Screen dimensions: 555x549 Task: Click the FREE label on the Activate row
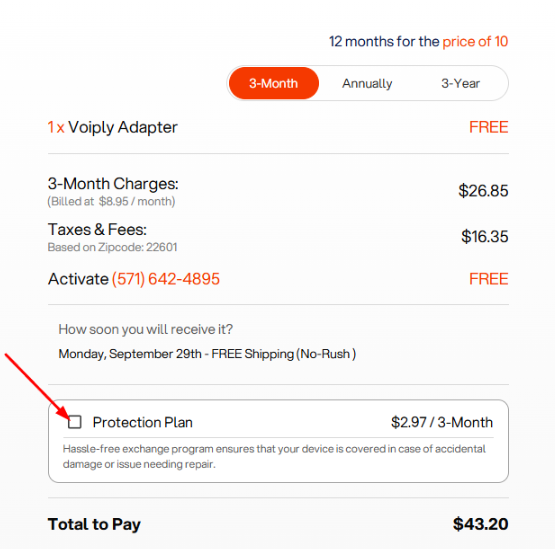[488, 279]
